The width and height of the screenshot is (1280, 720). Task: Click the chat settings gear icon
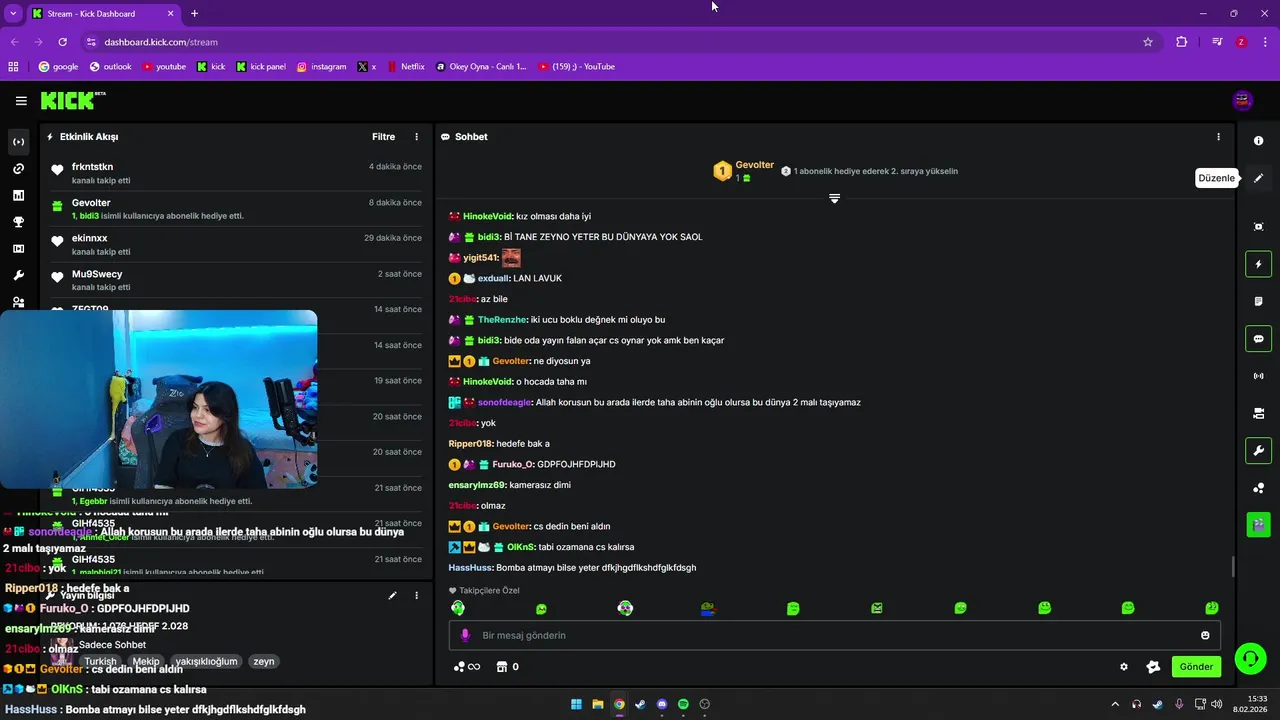1124,667
